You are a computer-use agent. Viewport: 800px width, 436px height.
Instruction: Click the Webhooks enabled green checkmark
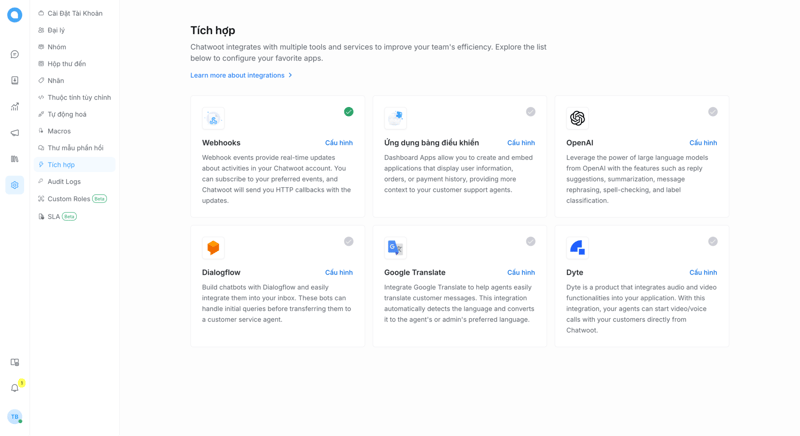tap(349, 112)
